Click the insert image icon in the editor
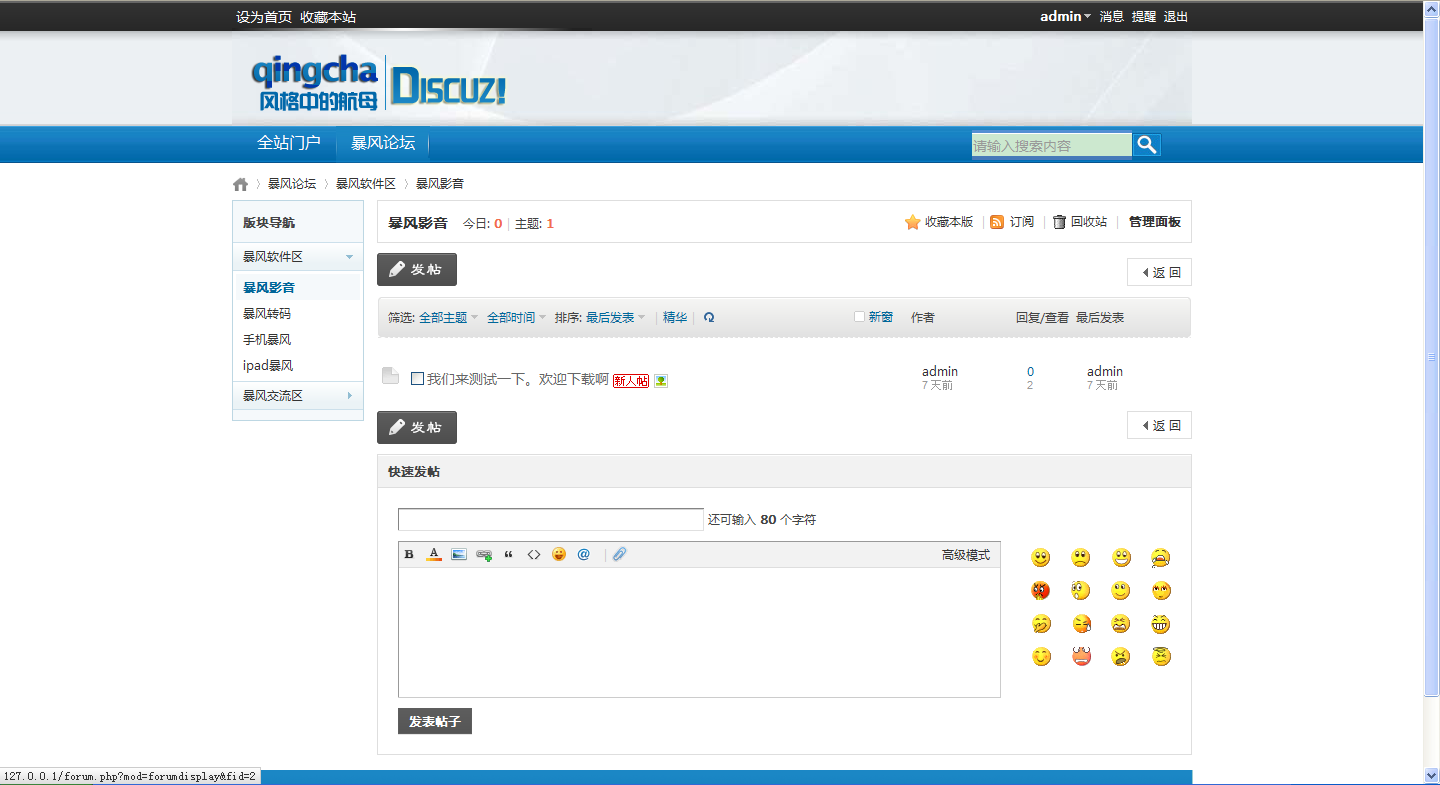1440x785 pixels. [459, 554]
